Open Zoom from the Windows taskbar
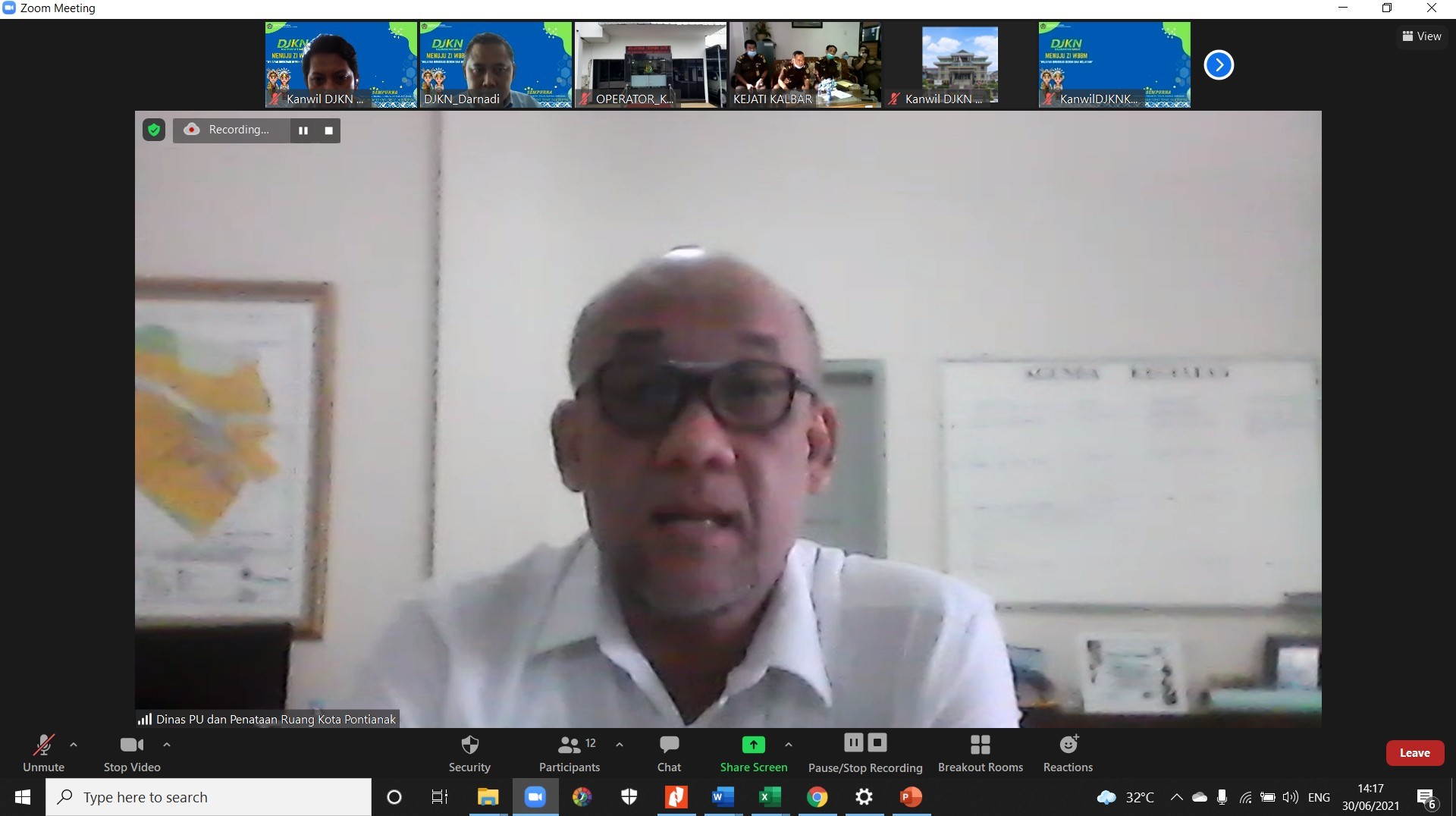1456x816 pixels. point(535,797)
